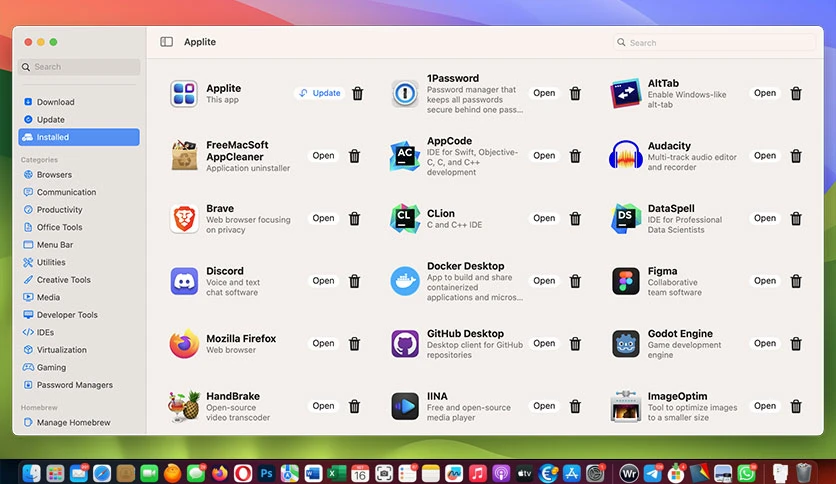
Task: Uninstall GitHub Desktop with its trash icon
Action: pyautogui.click(x=575, y=344)
